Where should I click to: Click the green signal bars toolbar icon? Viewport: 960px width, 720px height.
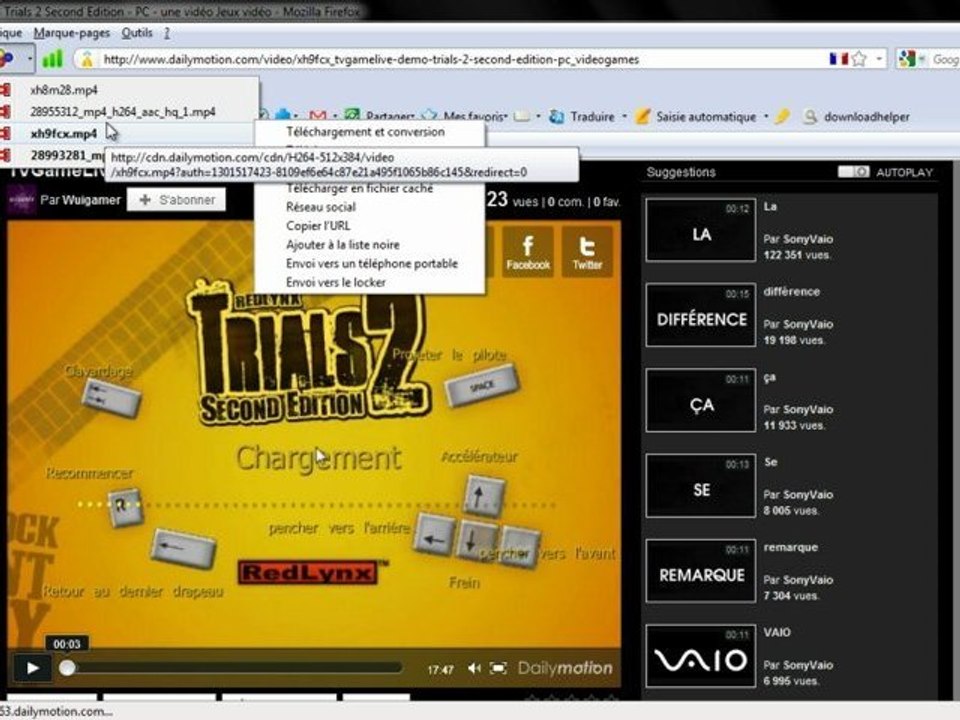[x=52, y=59]
